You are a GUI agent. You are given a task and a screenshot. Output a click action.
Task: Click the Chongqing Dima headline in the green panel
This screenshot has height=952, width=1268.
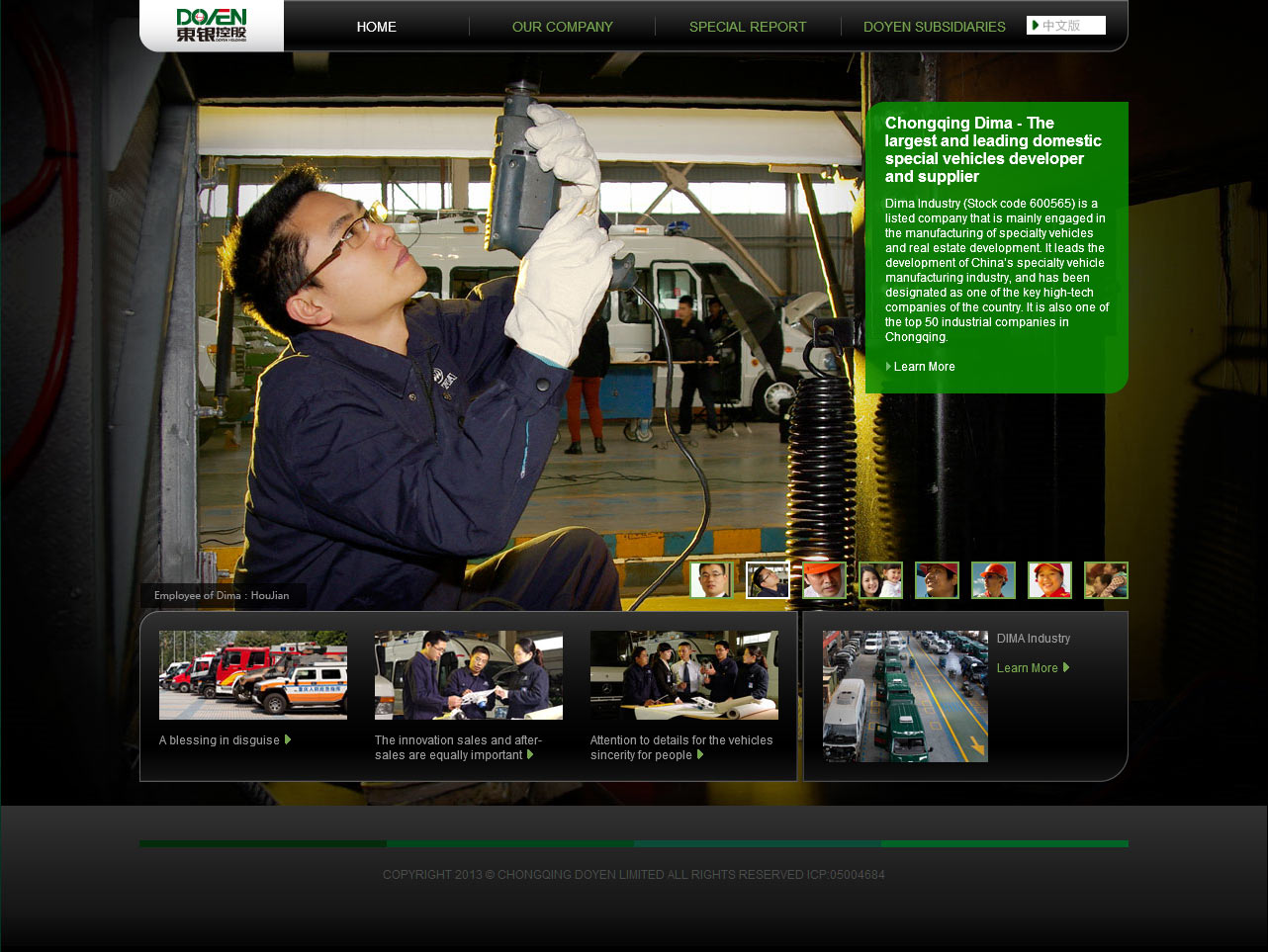993,149
